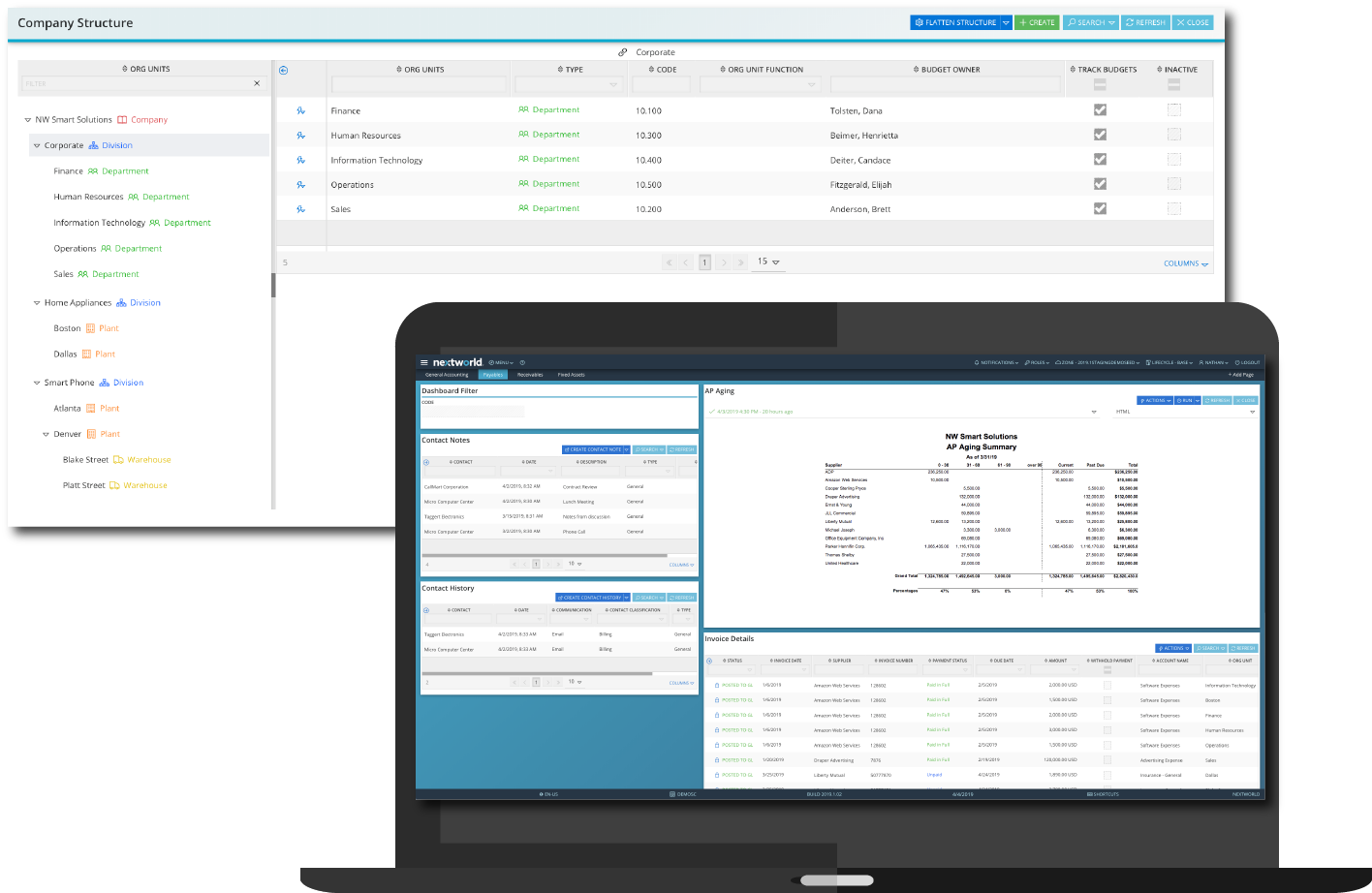Click Close button in Company Structure header
The height and width of the screenshot is (893, 1372).
click(1193, 22)
